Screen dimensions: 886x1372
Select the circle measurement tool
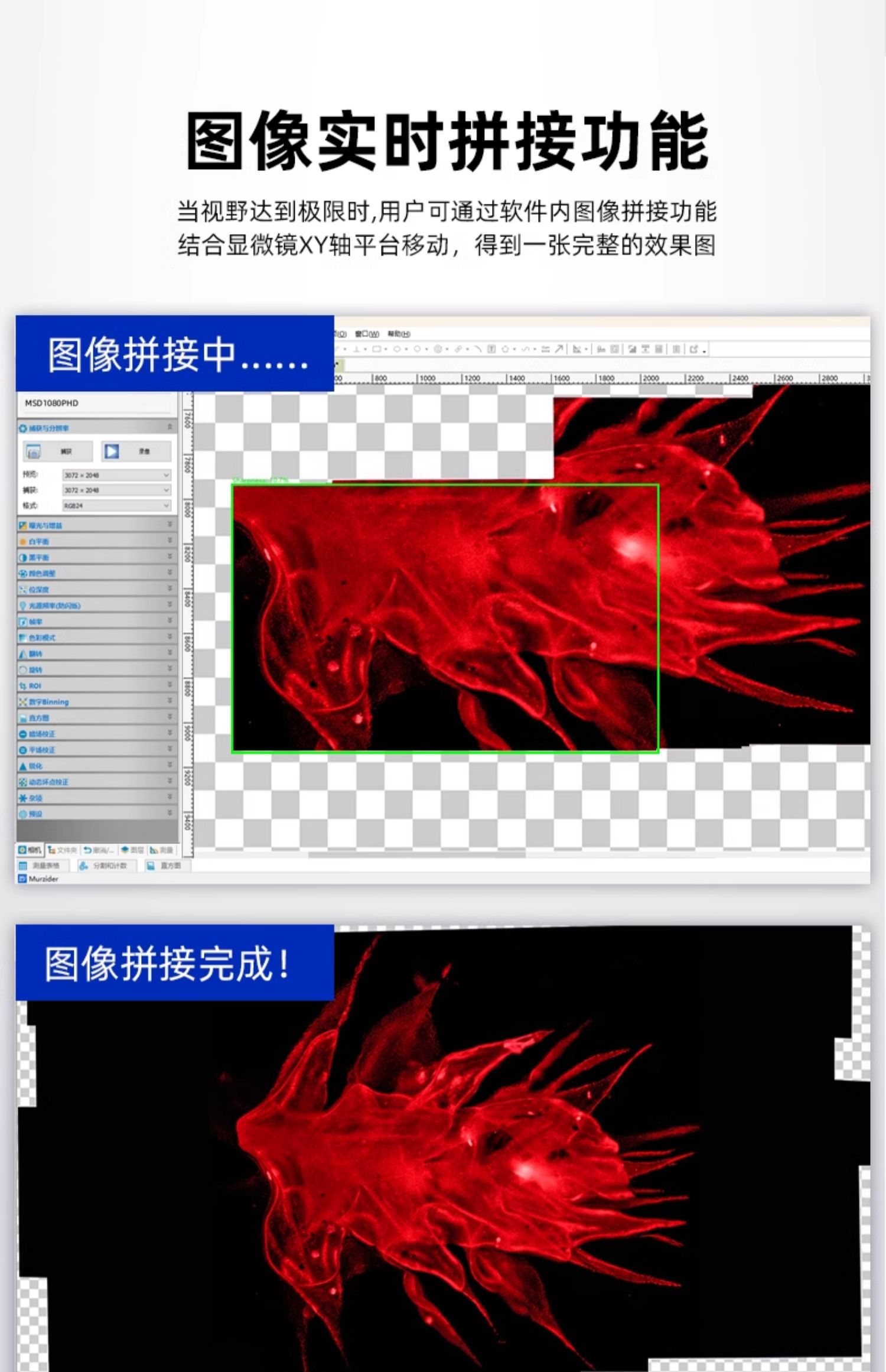[417, 349]
